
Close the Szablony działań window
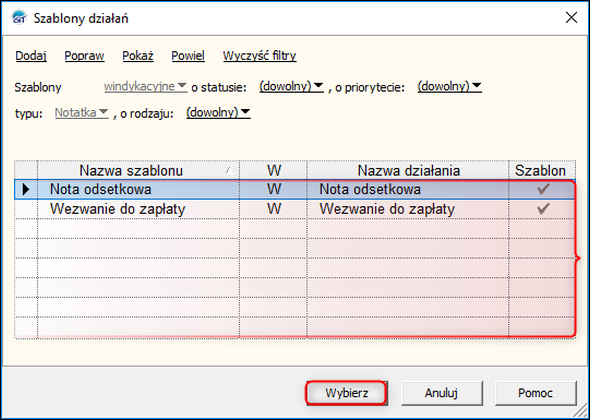[571, 18]
